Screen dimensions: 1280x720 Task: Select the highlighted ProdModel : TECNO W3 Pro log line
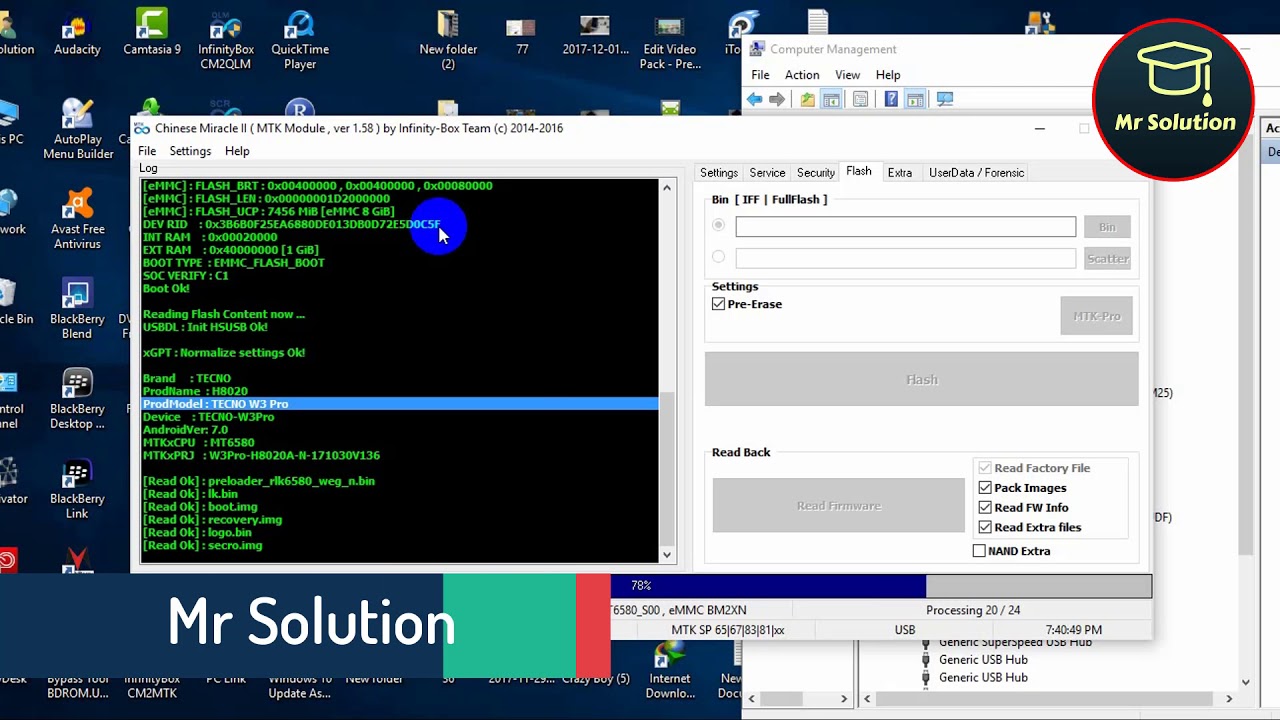[400, 404]
